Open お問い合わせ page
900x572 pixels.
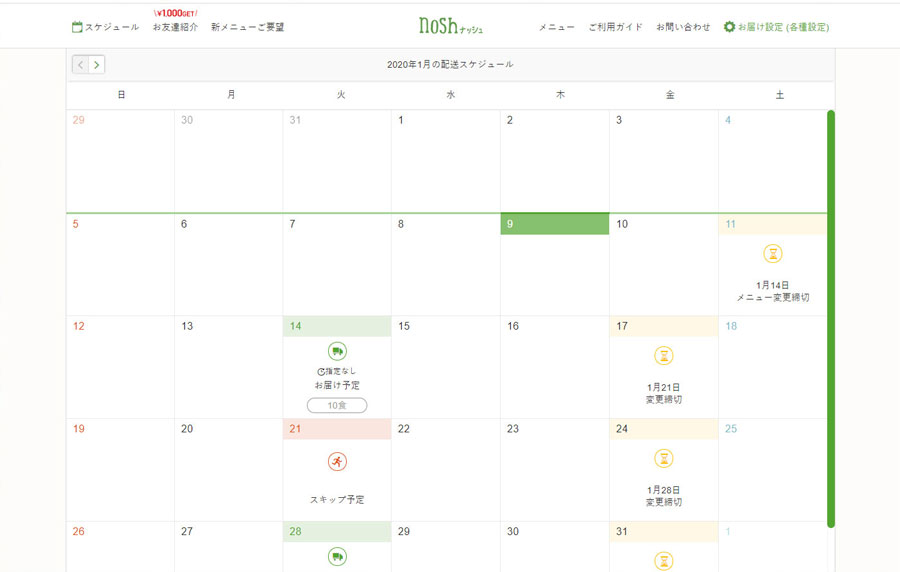click(x=683, y=27)
